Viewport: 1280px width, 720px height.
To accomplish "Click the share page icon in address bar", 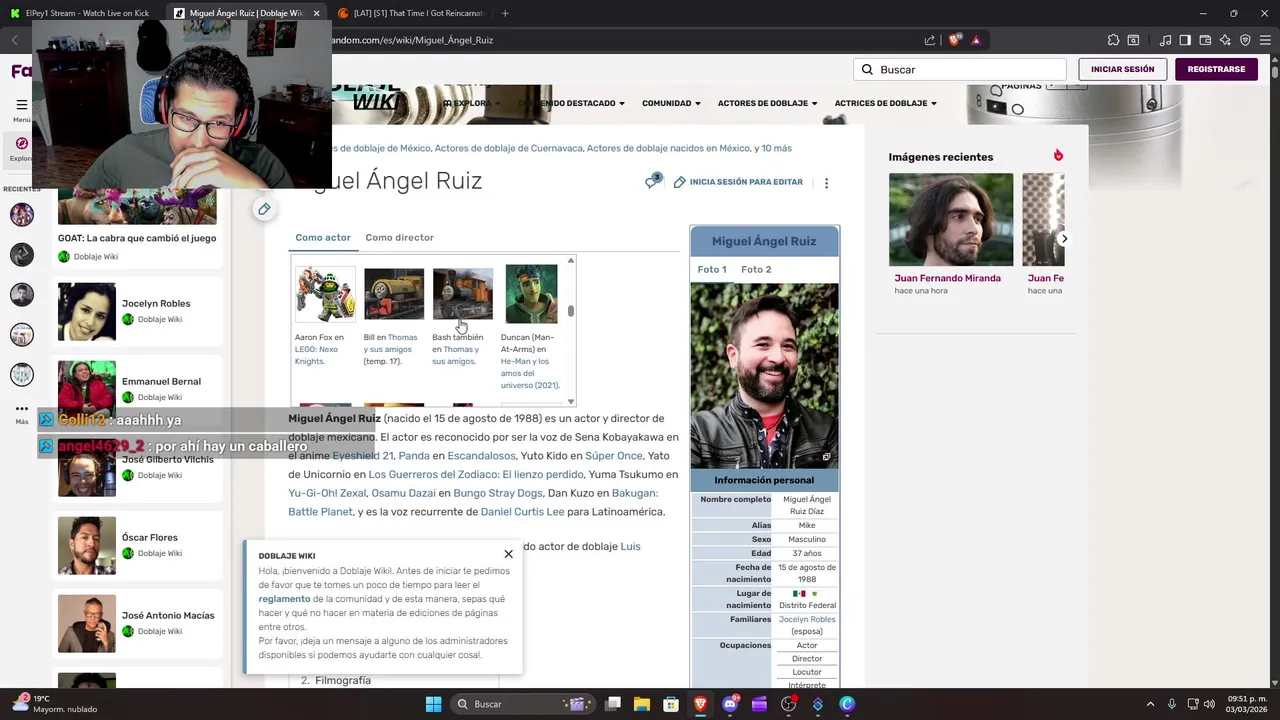I will 930,40.
